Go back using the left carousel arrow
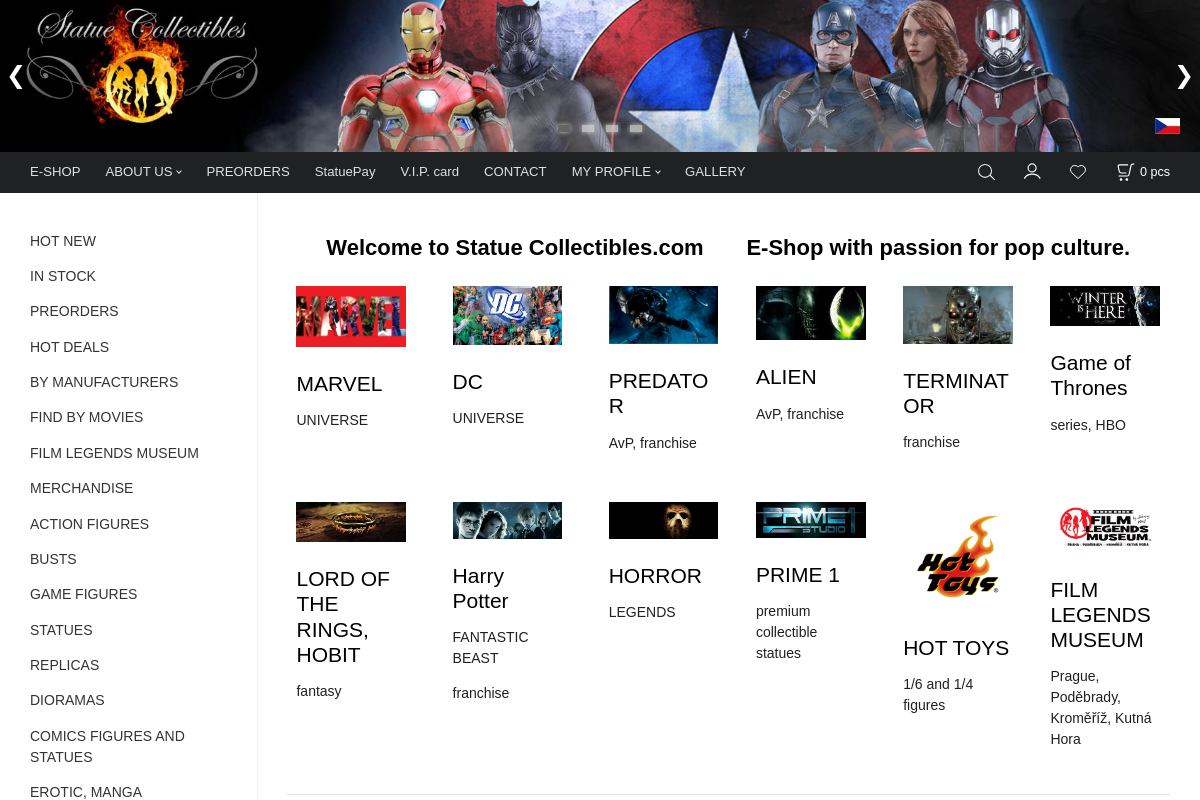The height and width of the screenshot is (800, 1200). [x=15, y=76]
